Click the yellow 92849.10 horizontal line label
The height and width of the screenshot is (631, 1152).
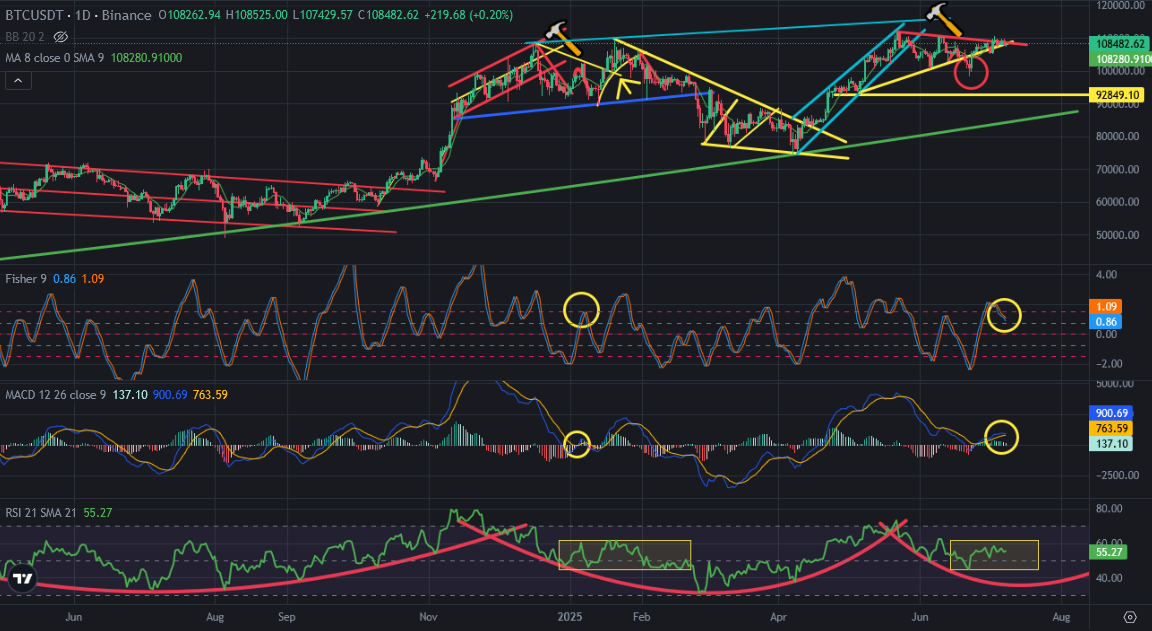tap(1117, 95)
